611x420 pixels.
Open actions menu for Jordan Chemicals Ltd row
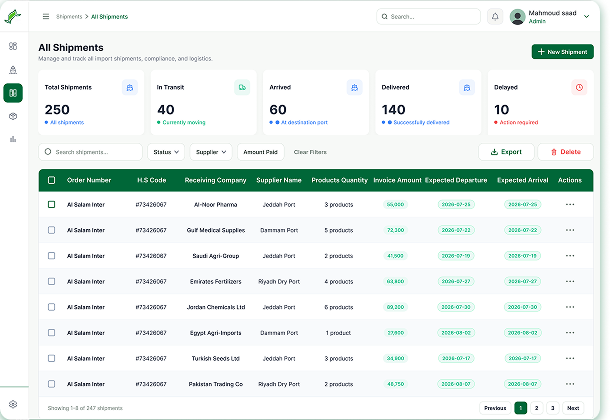[x=570, y=307]
